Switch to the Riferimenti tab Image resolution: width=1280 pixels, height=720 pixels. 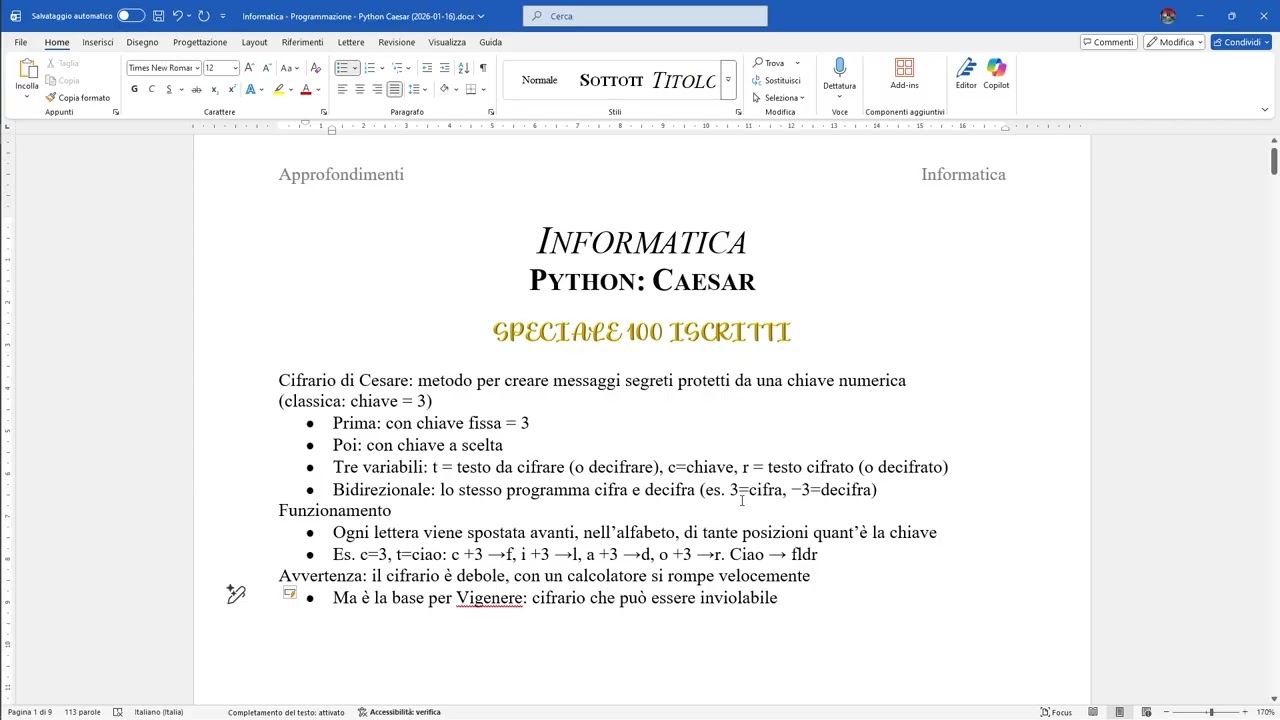tap(302, 42)
